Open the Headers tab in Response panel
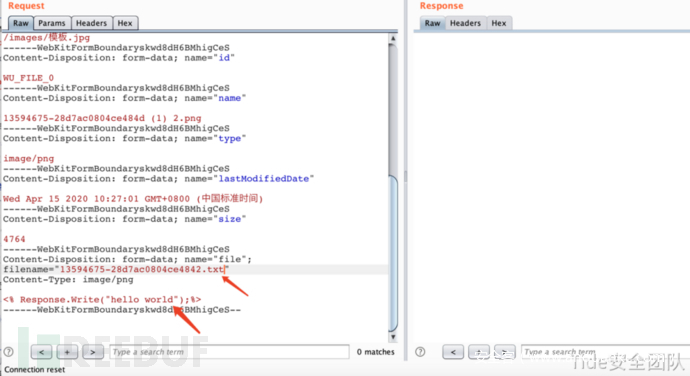The image size is (690, 376). 465,23
